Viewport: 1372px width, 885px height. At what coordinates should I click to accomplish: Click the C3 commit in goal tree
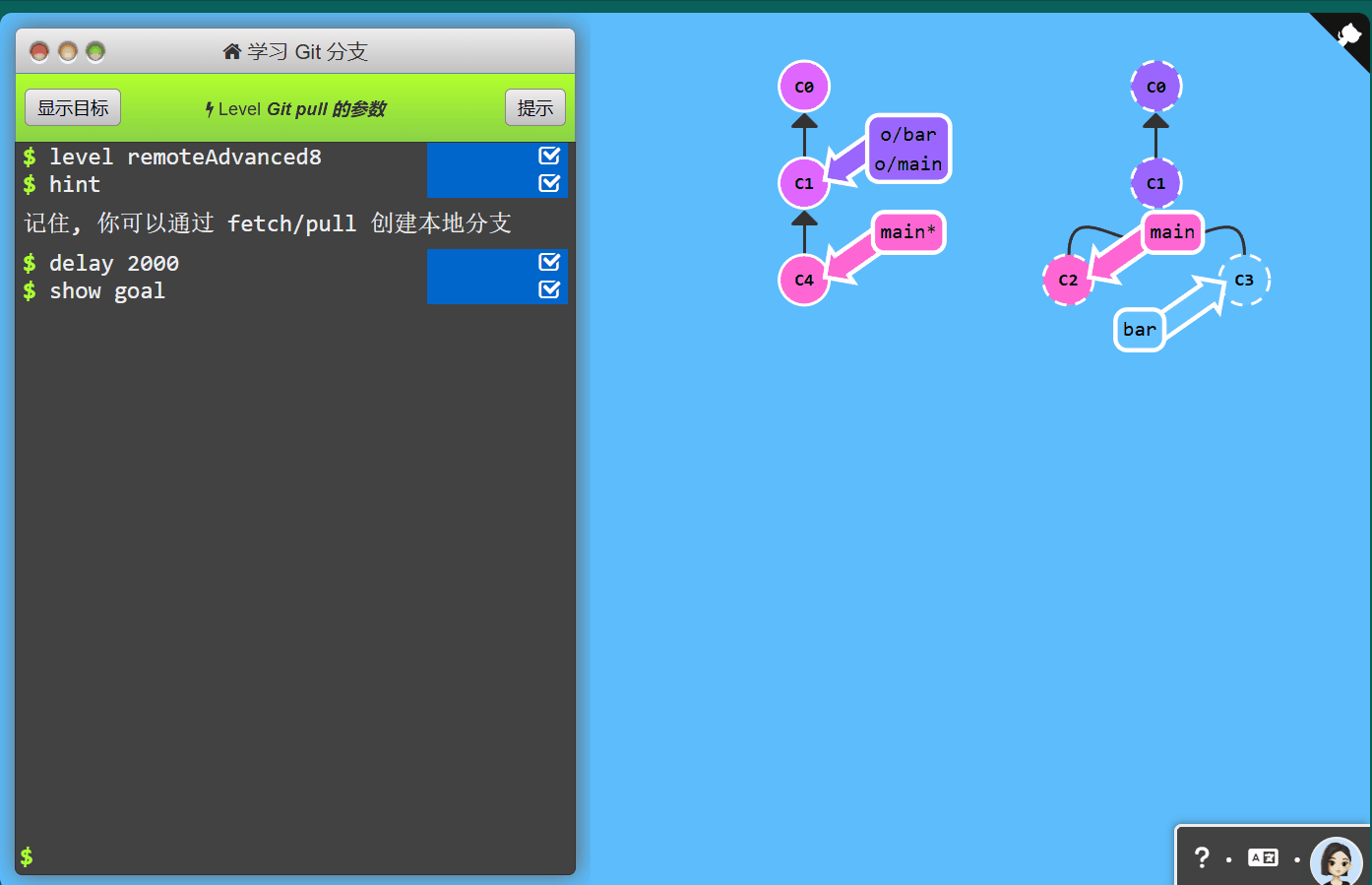click(1244, 280)
